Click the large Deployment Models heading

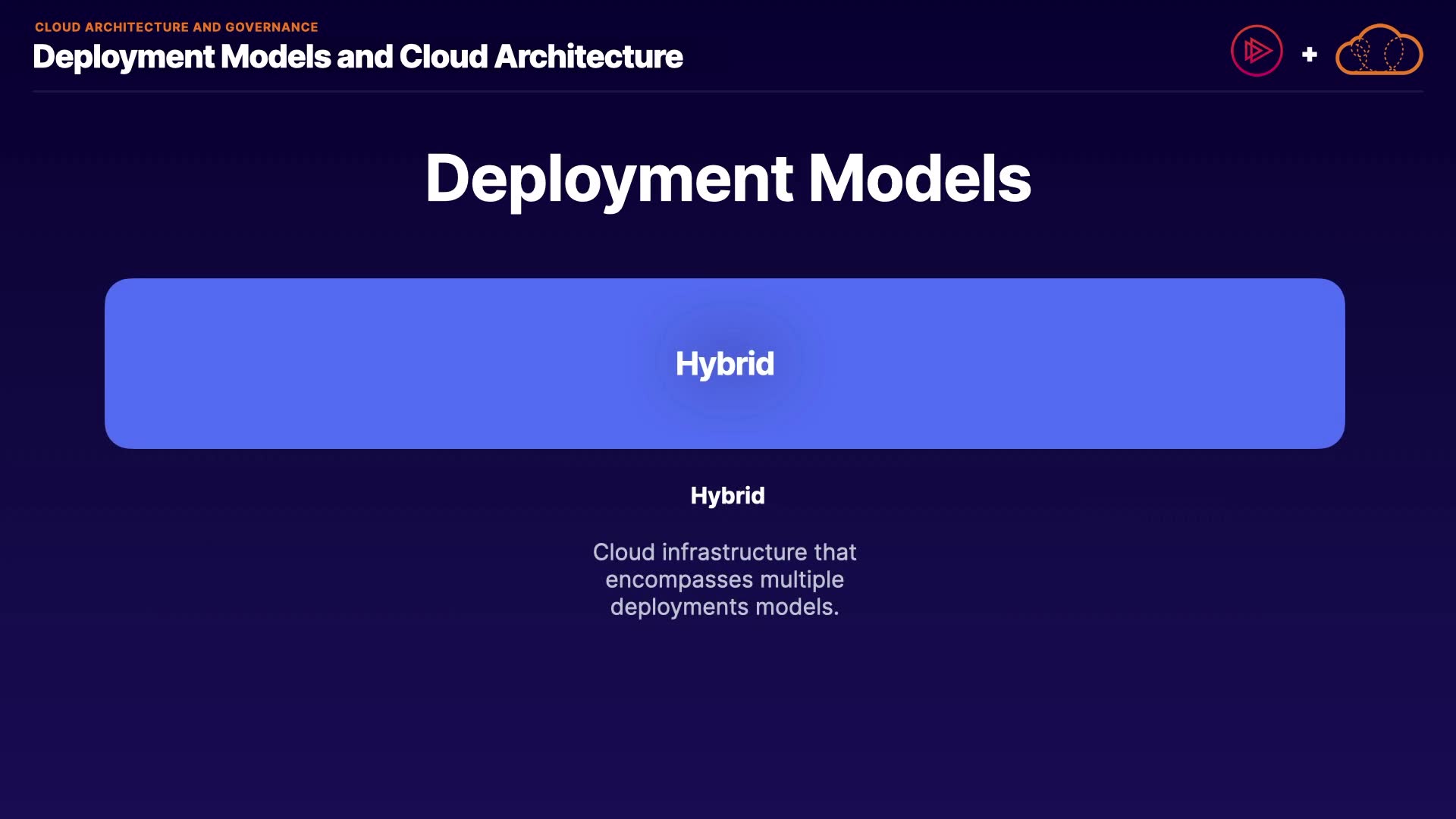pos(727,179)
